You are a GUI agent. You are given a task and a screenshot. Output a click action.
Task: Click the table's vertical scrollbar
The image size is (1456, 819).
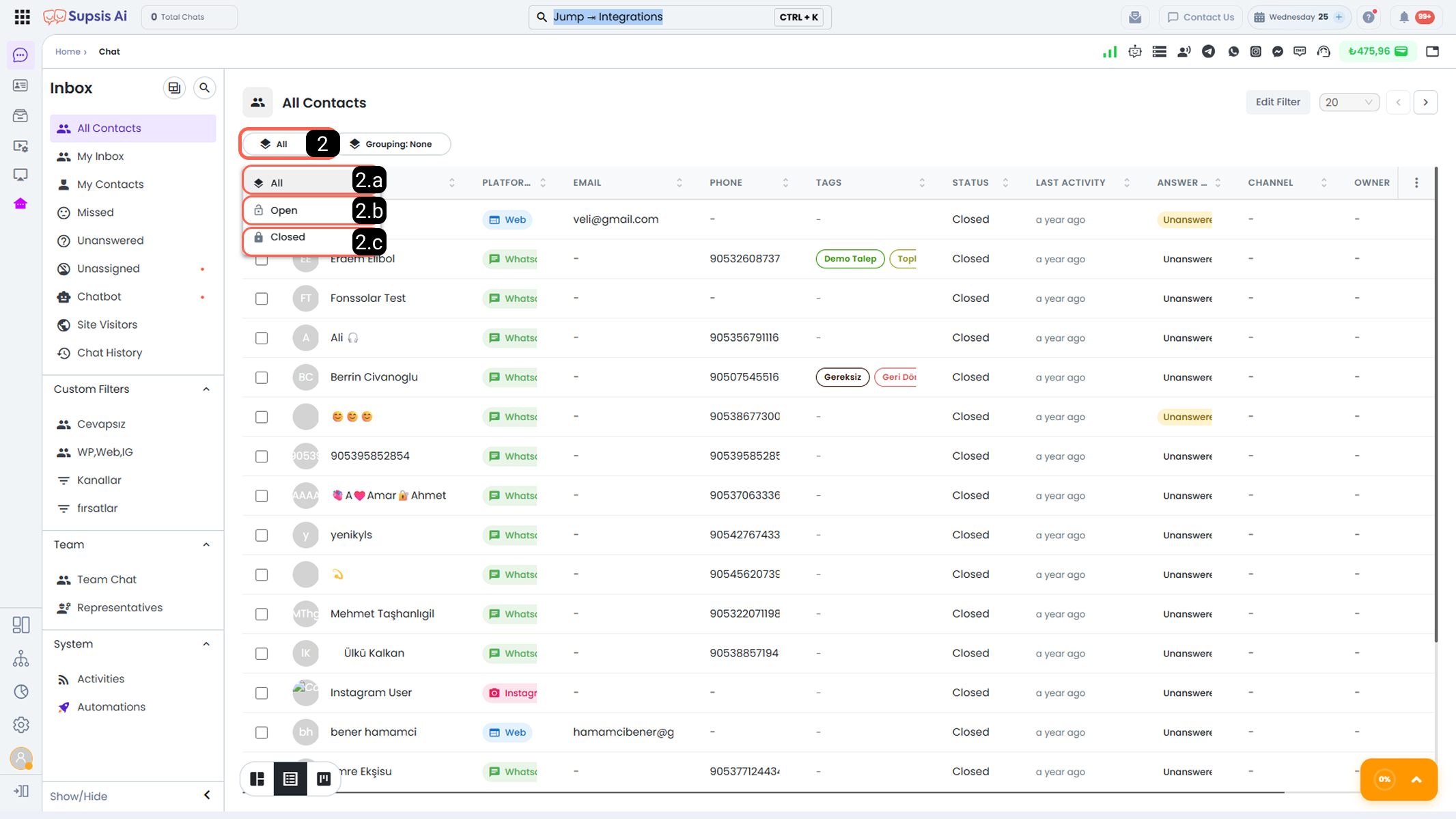(x=1436, y=404)
